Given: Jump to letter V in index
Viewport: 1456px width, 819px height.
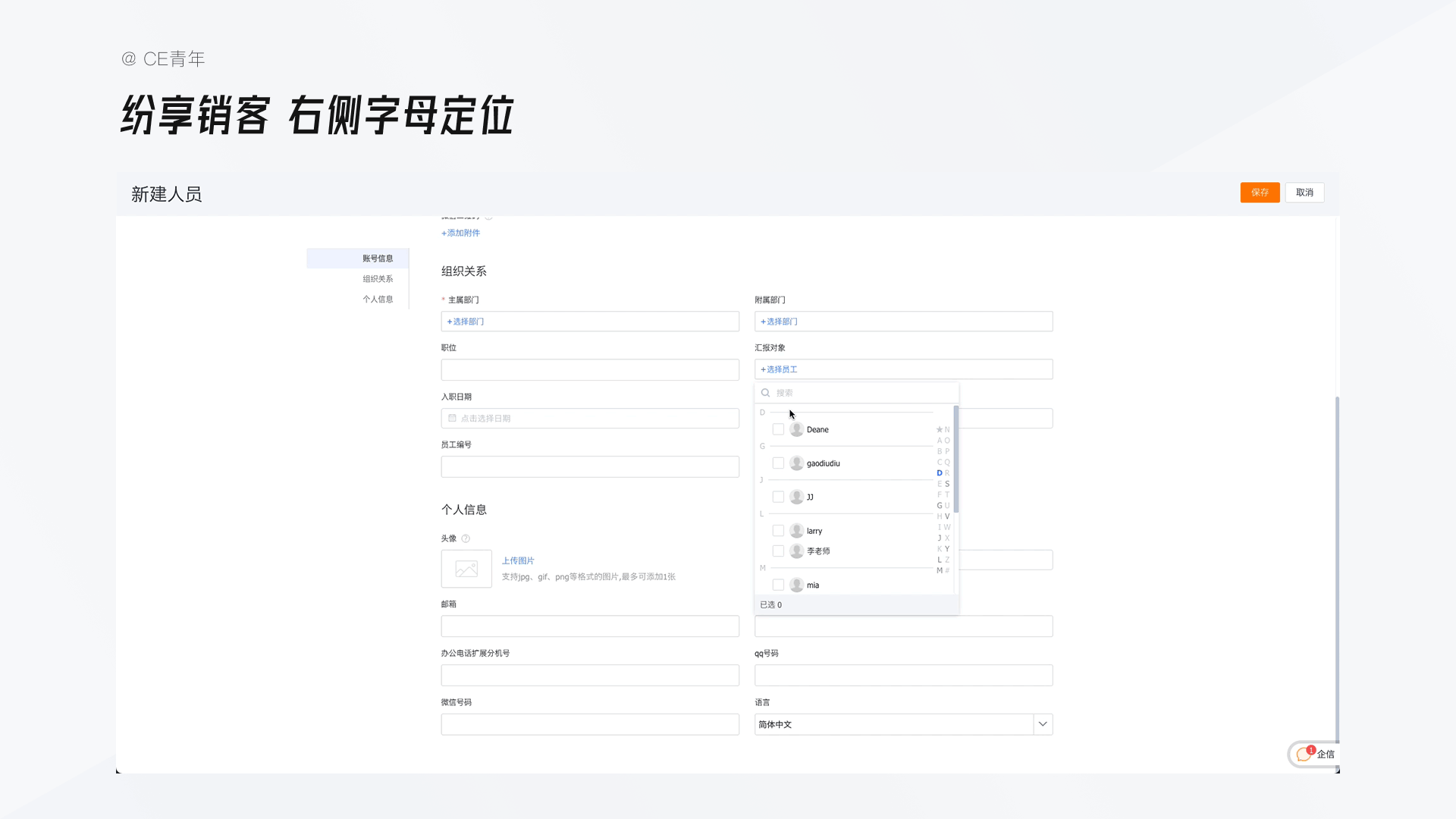Looking at the screenshot, I should (947, 516).
